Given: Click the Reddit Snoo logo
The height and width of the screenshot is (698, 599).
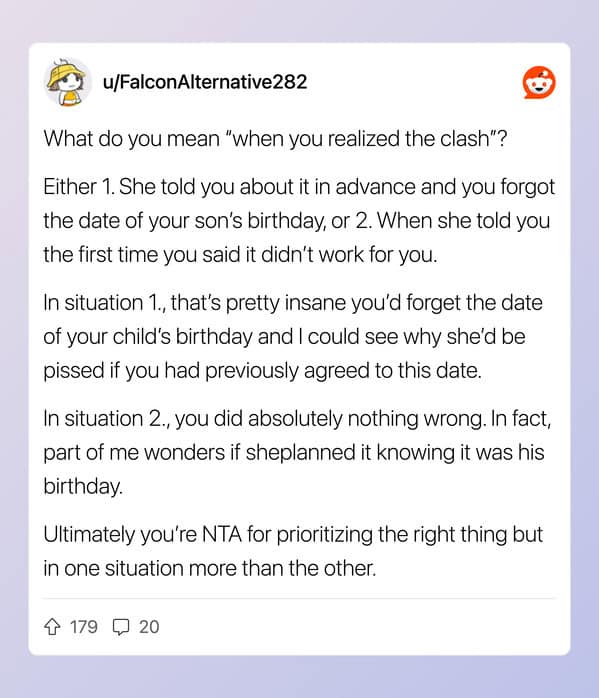Looking at the screenshot, I should pyautogui.click(x=539, y=82).
